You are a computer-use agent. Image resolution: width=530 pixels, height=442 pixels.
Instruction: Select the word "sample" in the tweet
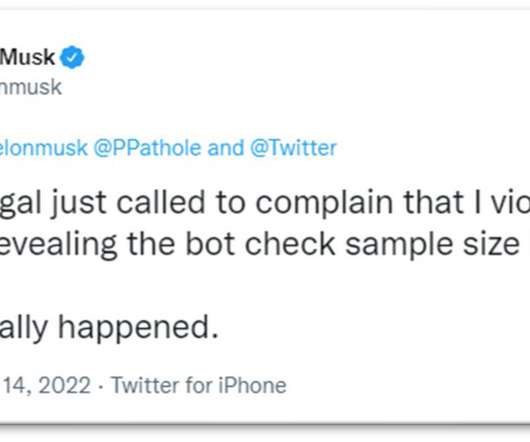399,245
